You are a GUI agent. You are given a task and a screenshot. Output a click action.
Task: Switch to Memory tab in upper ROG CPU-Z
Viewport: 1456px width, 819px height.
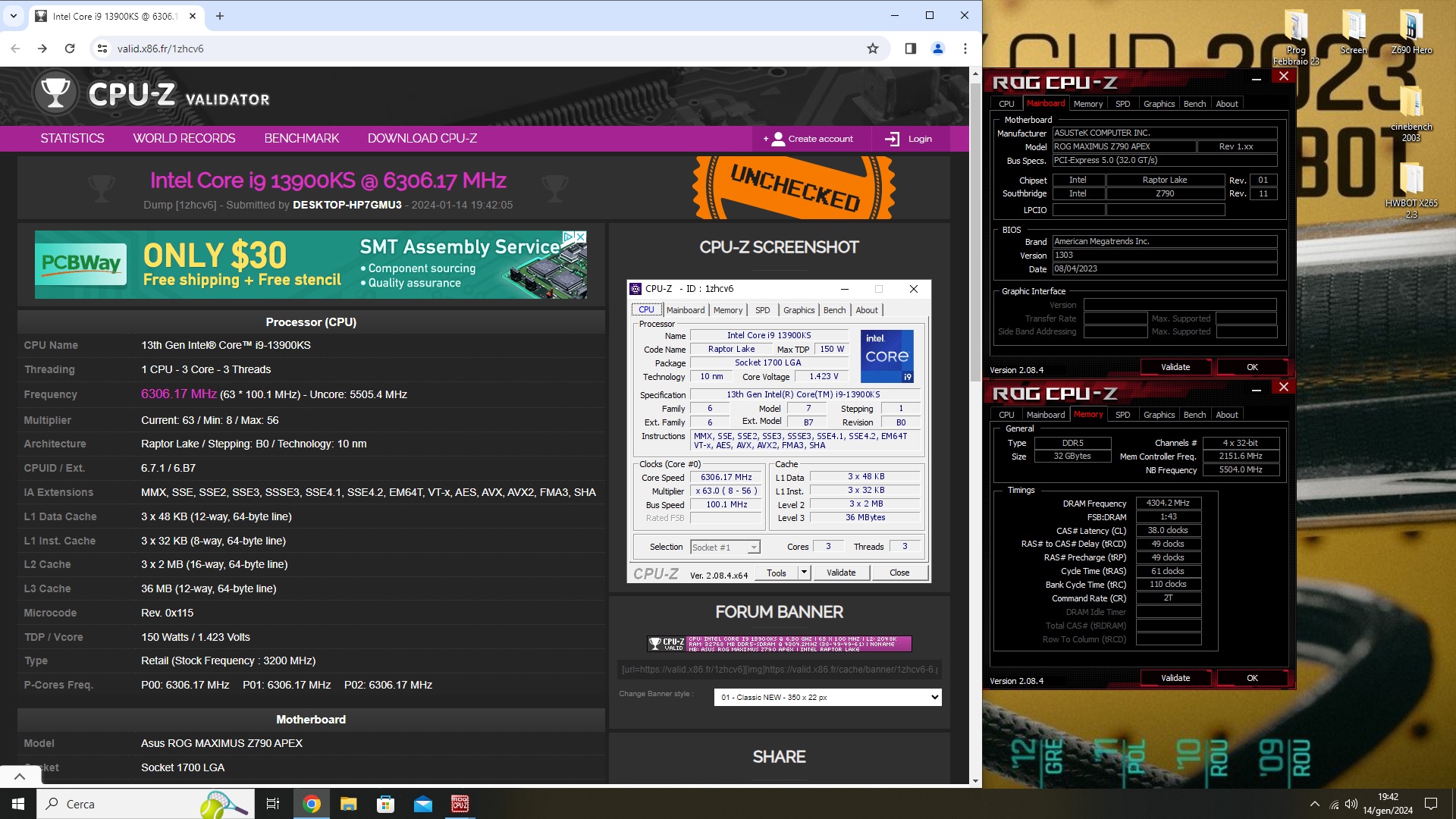pyautogui.click(x=1088, y=104)
